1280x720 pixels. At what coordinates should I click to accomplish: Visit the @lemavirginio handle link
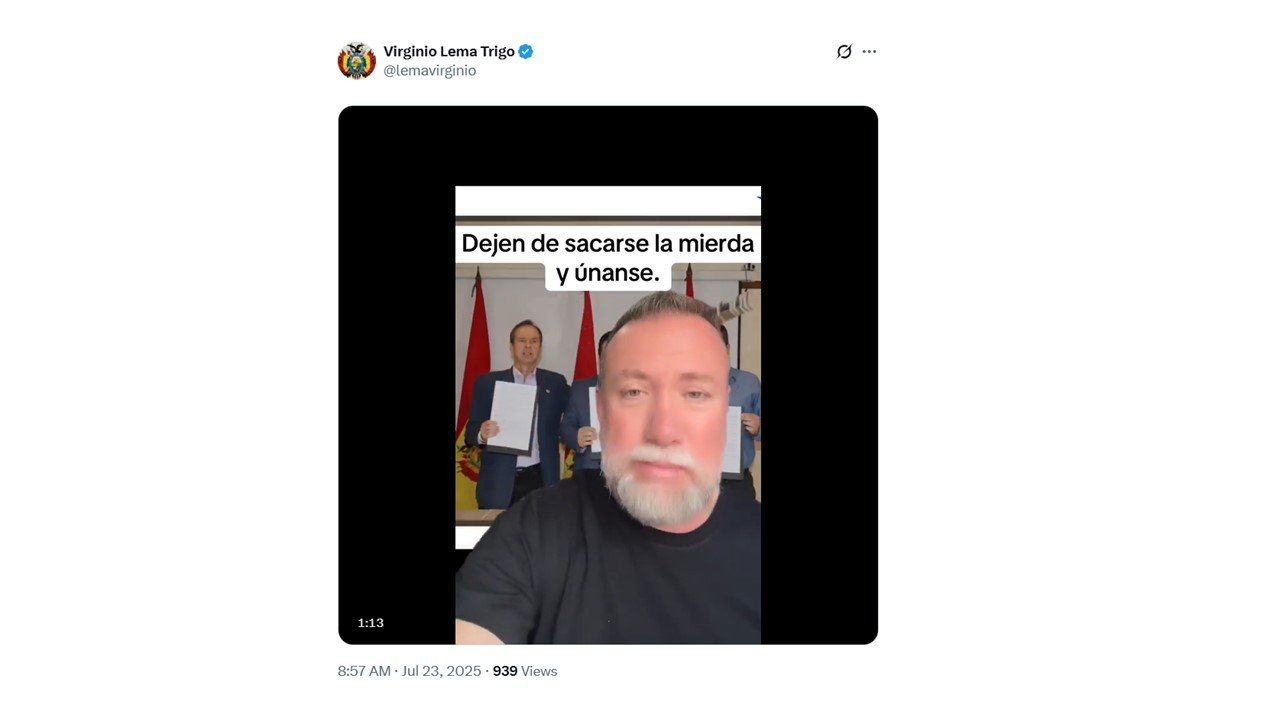[x=430, y=71]
